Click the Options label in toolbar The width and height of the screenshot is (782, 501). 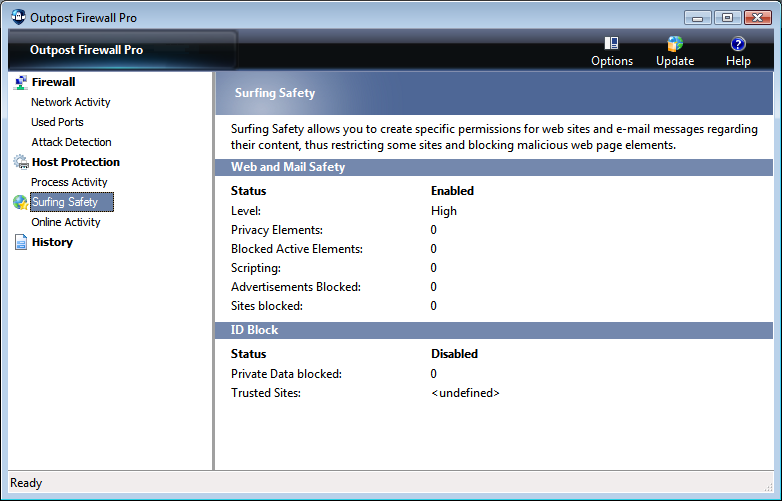click(612, 61)
